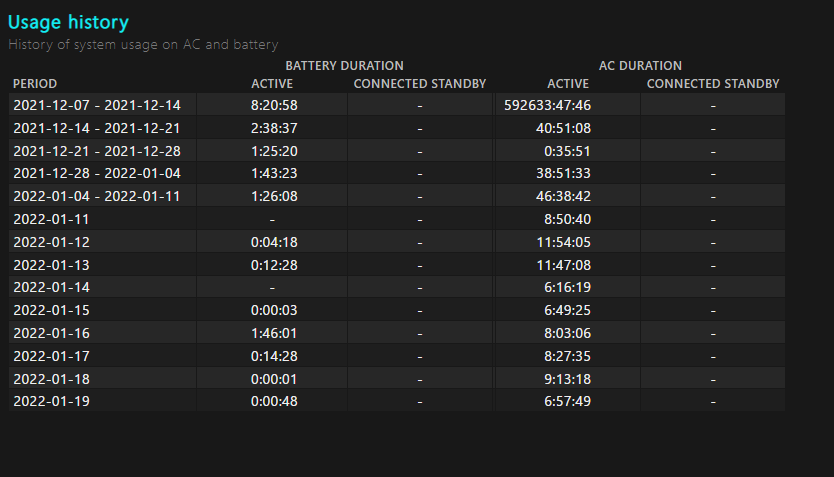This screenshot has width=834, height=477.
Task: Click battery active value 8:20:58
Action: coord(274,105)
